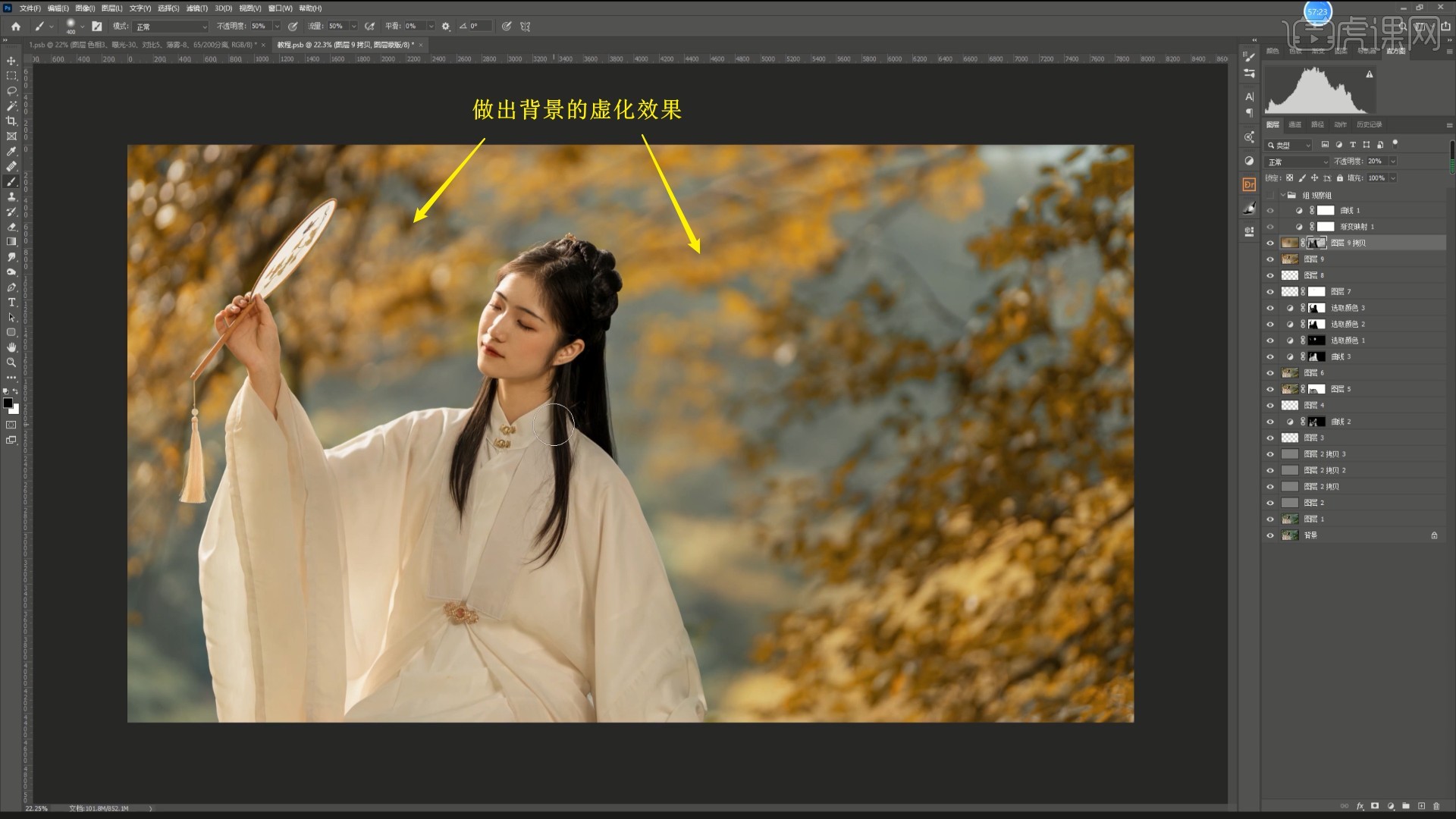Open the brush blend mode dropdown
The width and height of the screenshot is (1456, 819).
coord(171,26)
